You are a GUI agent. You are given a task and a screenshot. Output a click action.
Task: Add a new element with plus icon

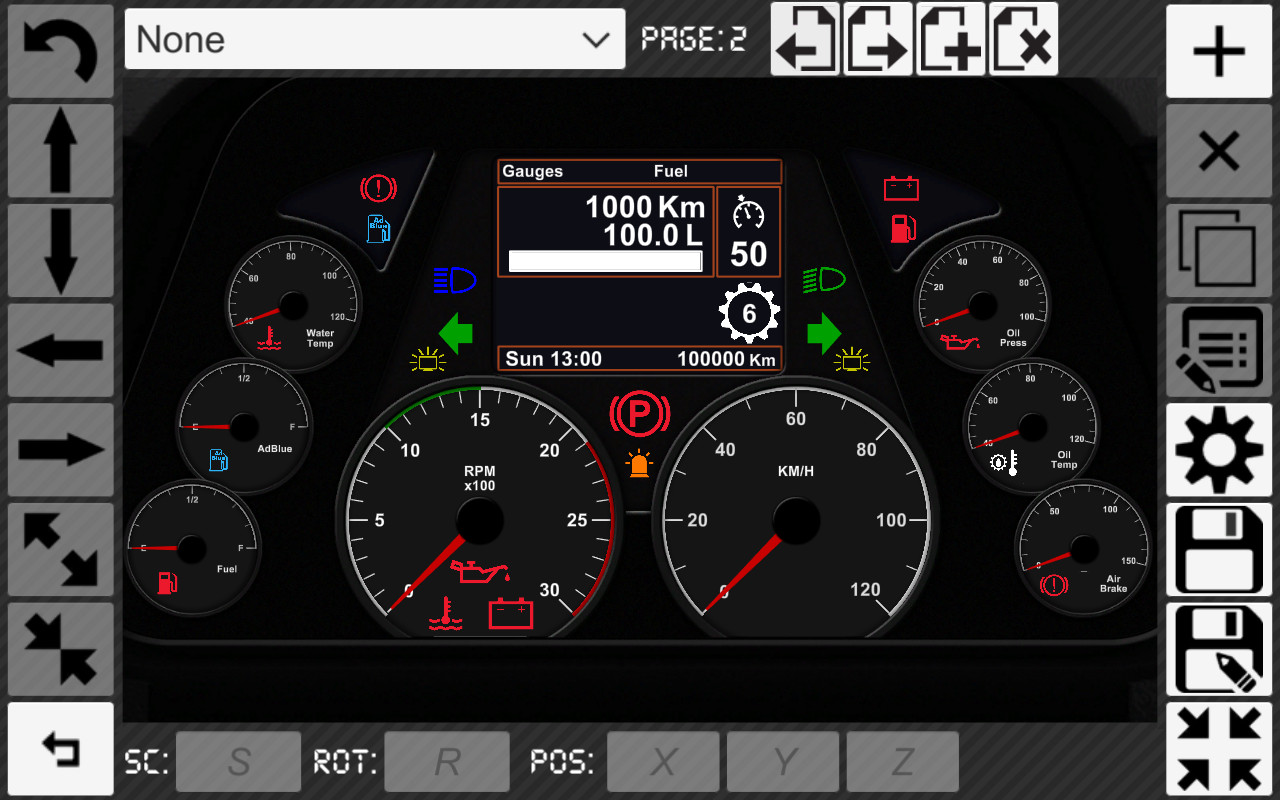1218,51
